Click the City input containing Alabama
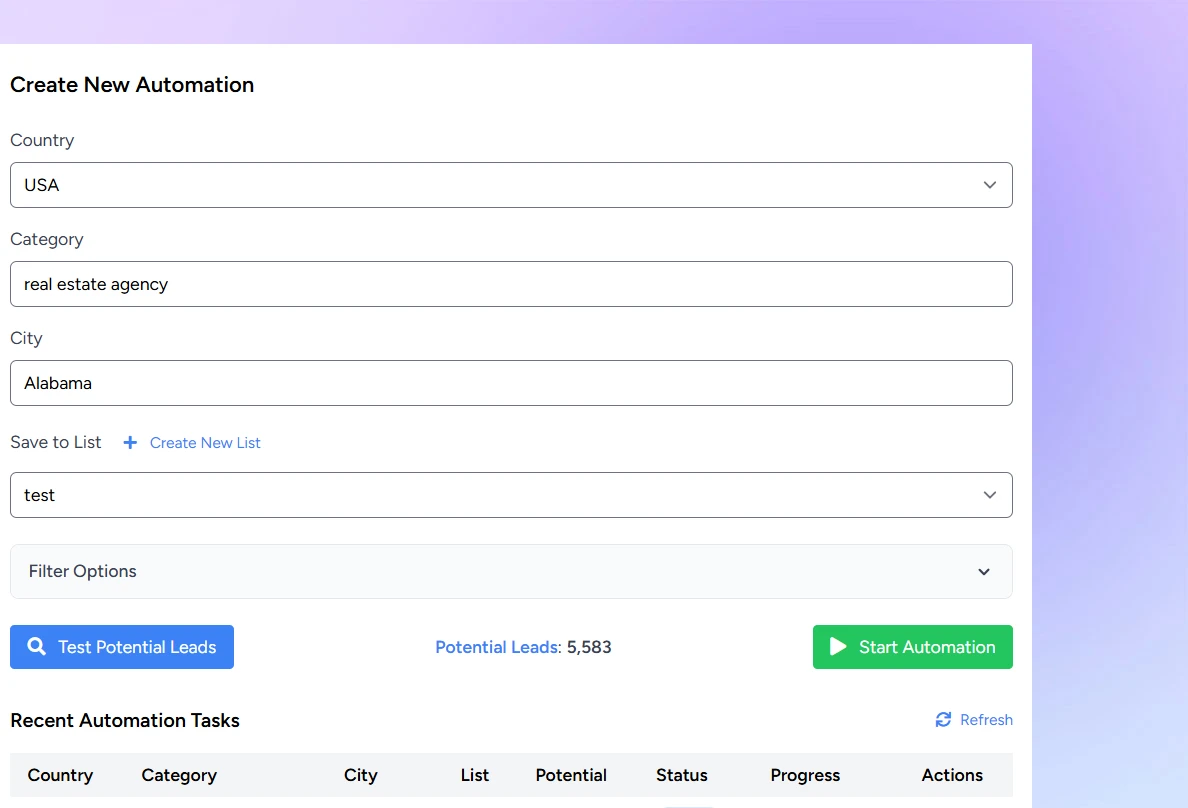Image resolution: width=1188 pixels, height=808 pixels. [511, 383]
